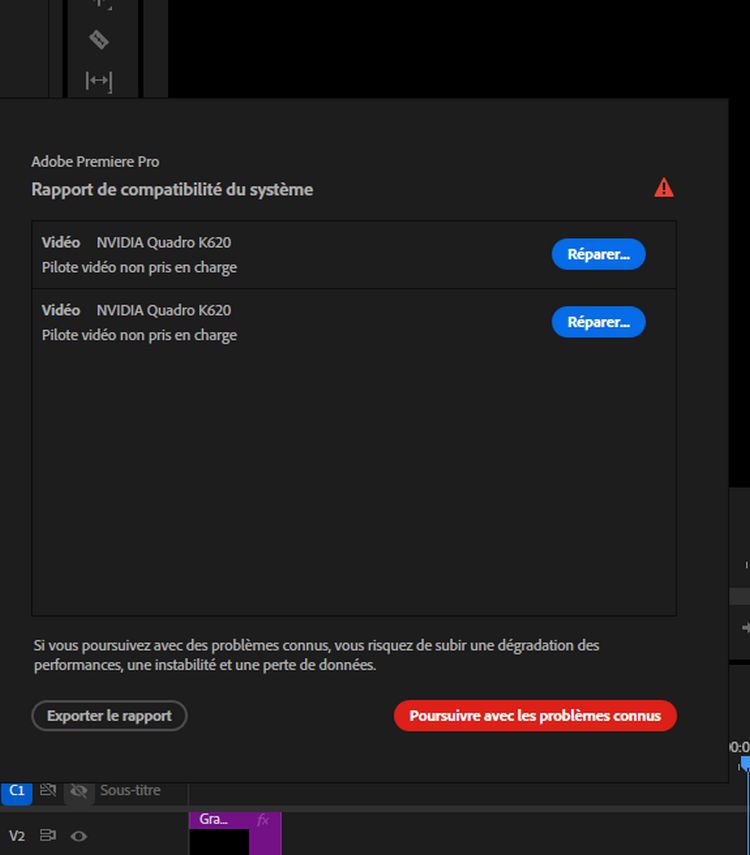Image resolution: width=750 pixels, height=855 pixels.
Task: Select the Razor tool in the toolbar
Action: pos(99,40)
